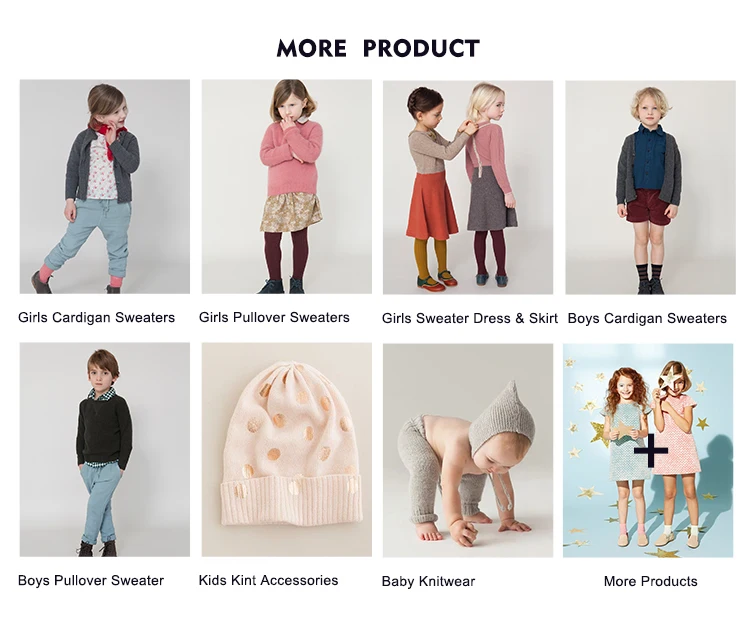Click the Girls Cardigan Sweaters text link
The height and width of the screenshot is (641, 750).
[97, 318]
